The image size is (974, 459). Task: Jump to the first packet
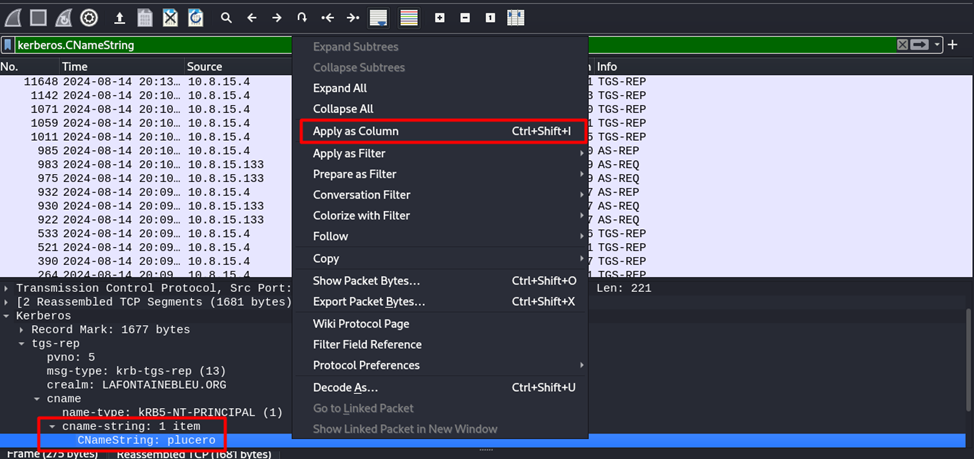tap(327, 19)
